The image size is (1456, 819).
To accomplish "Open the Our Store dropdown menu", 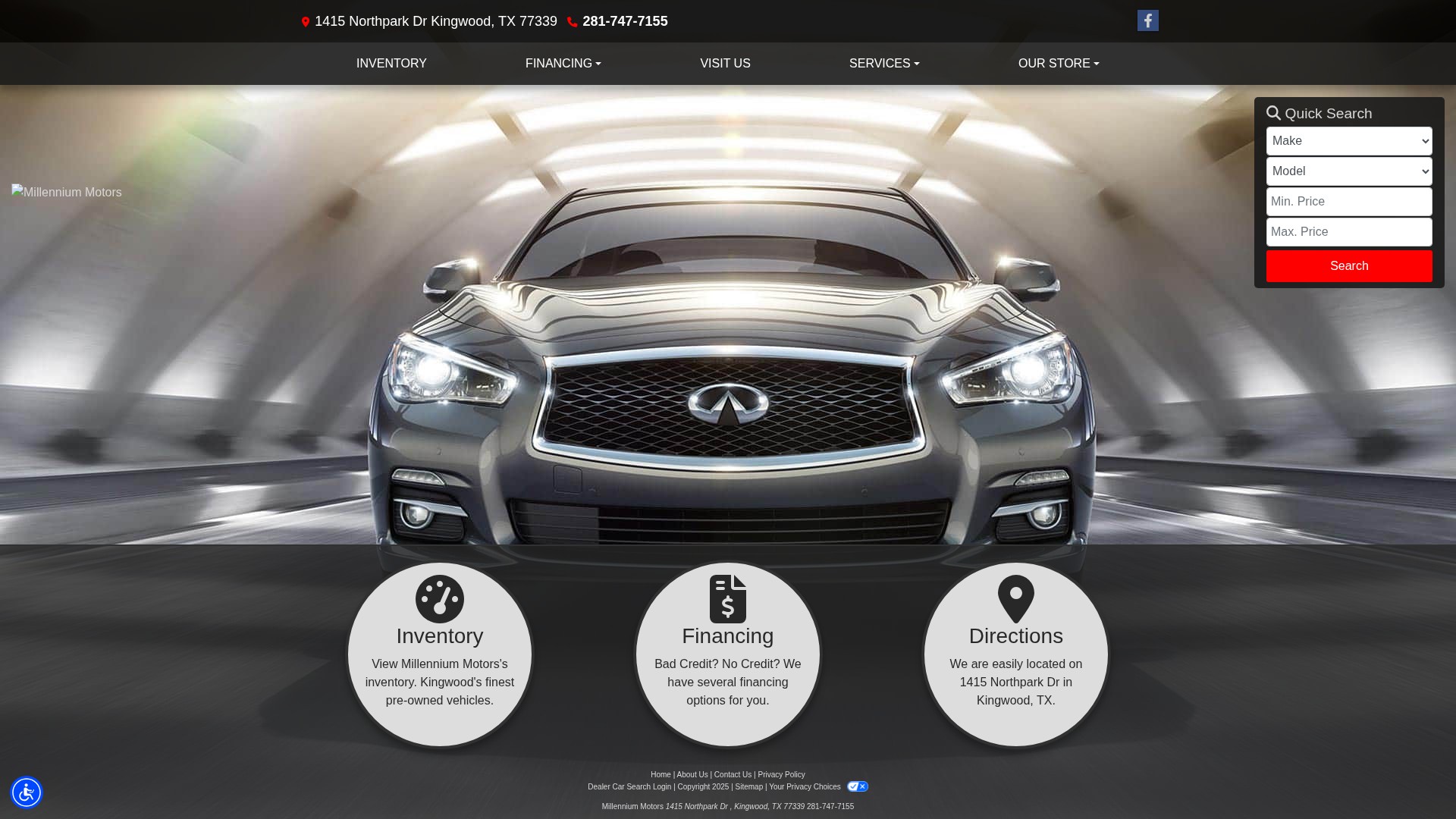I will 1059,64.
